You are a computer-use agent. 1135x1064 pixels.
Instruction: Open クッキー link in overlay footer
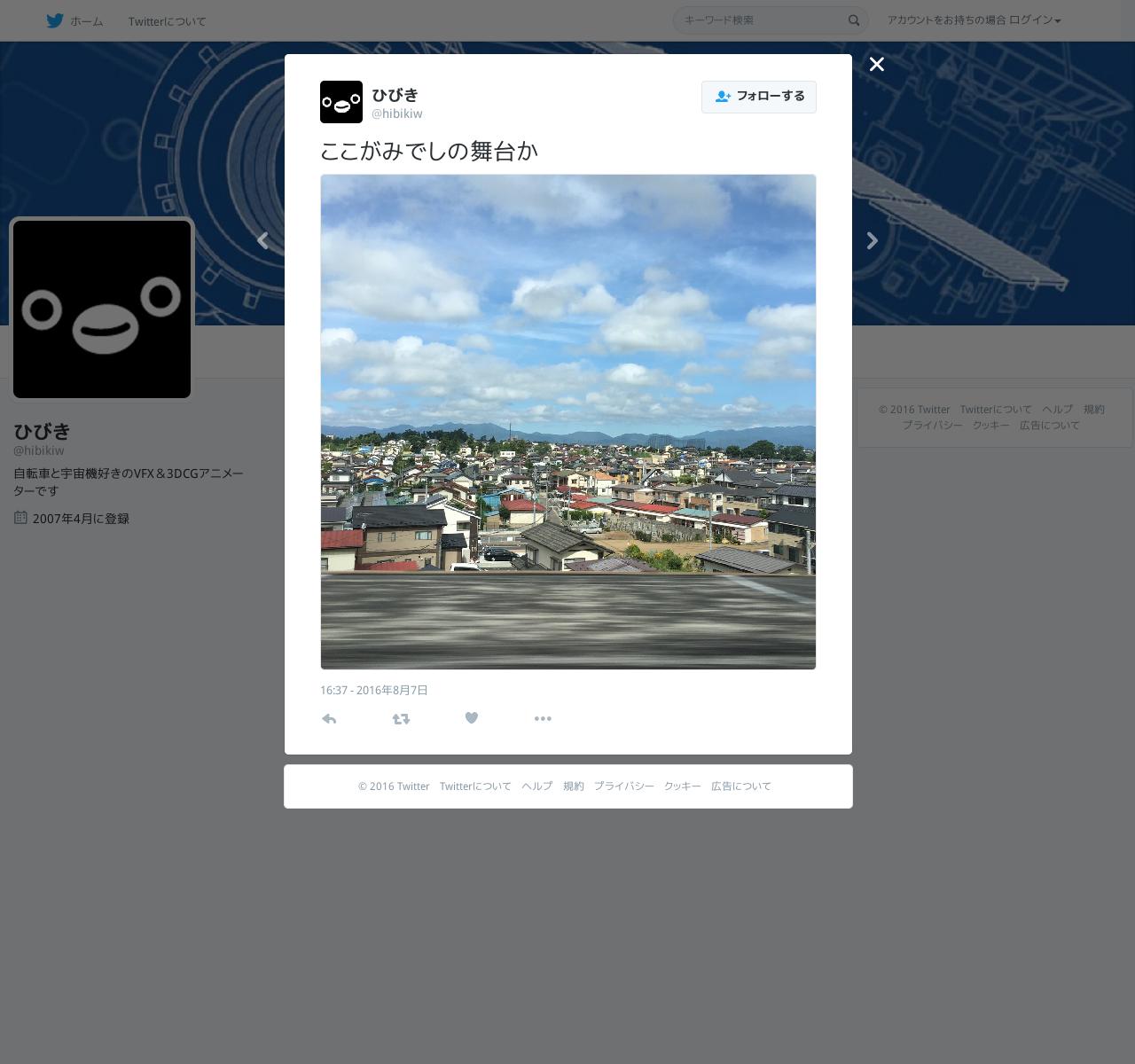[683, 786]
